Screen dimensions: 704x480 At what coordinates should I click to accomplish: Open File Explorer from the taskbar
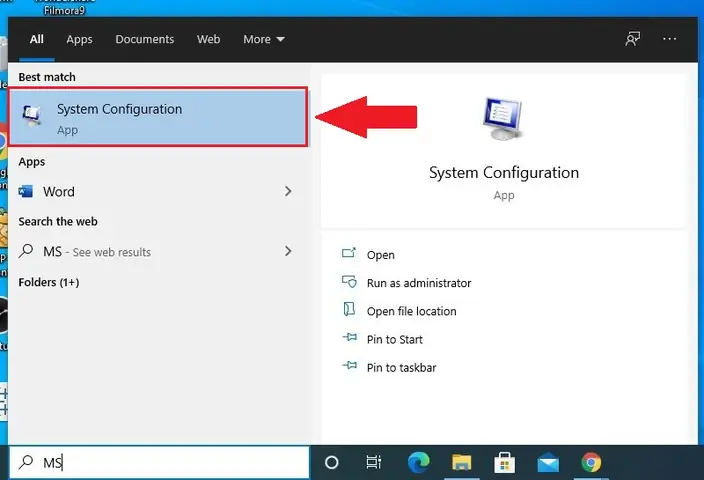pos(462,462)
